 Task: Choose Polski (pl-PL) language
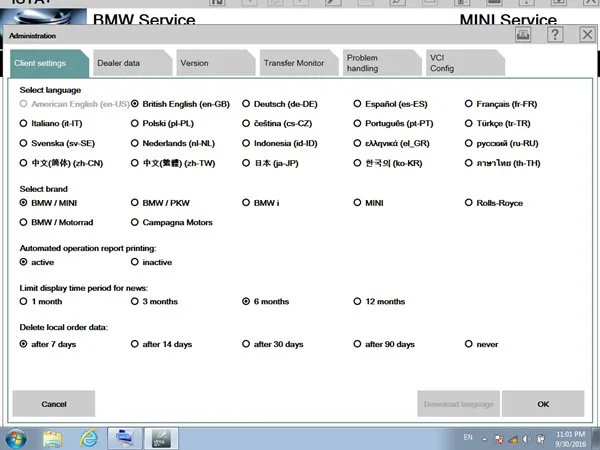[162, 124]
